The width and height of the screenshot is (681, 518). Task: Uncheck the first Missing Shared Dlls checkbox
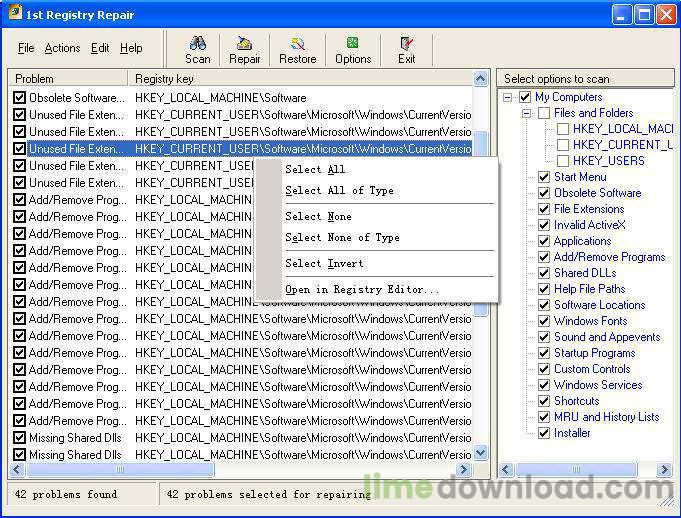pos(19,438)
